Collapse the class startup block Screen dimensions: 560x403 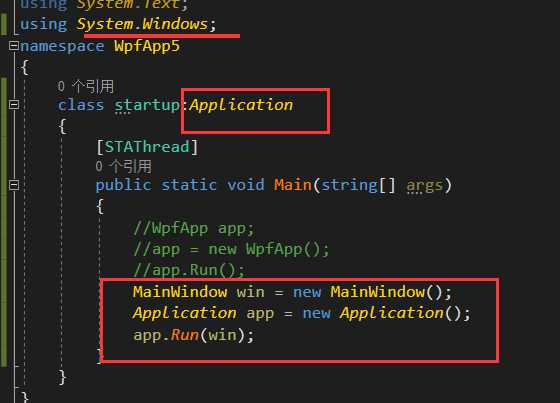click(x=14, y=105)
